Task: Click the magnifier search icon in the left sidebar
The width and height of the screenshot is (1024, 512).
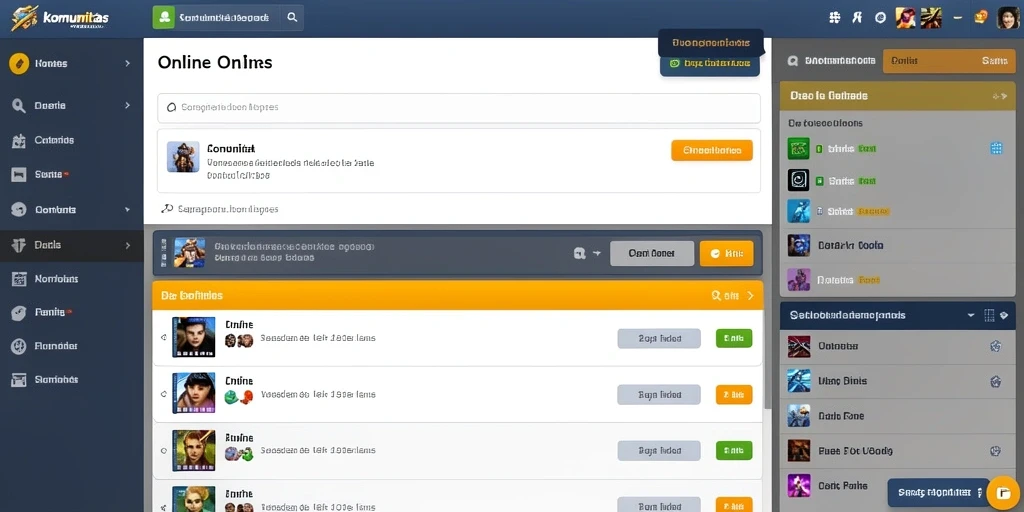Action: point(19,105)
